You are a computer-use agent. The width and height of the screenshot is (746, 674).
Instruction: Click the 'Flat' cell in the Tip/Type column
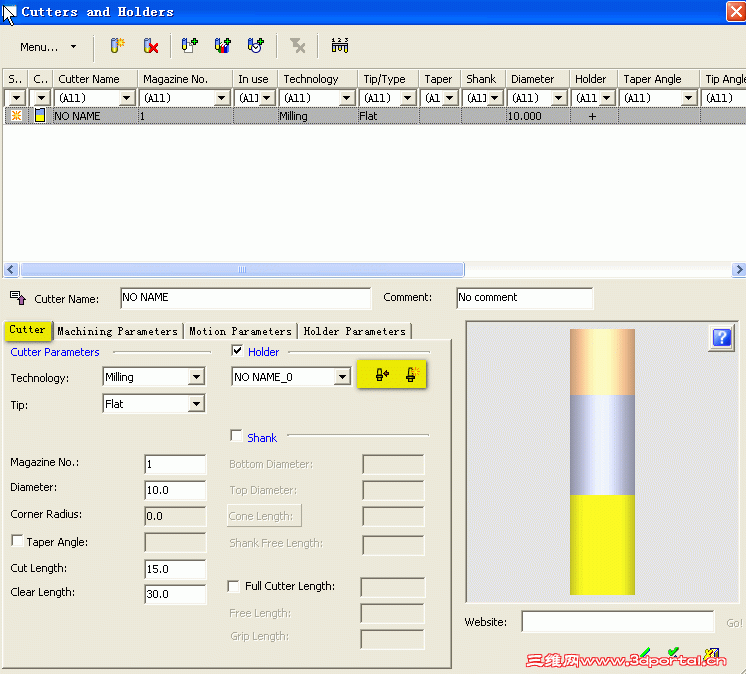tap(388, 116)
